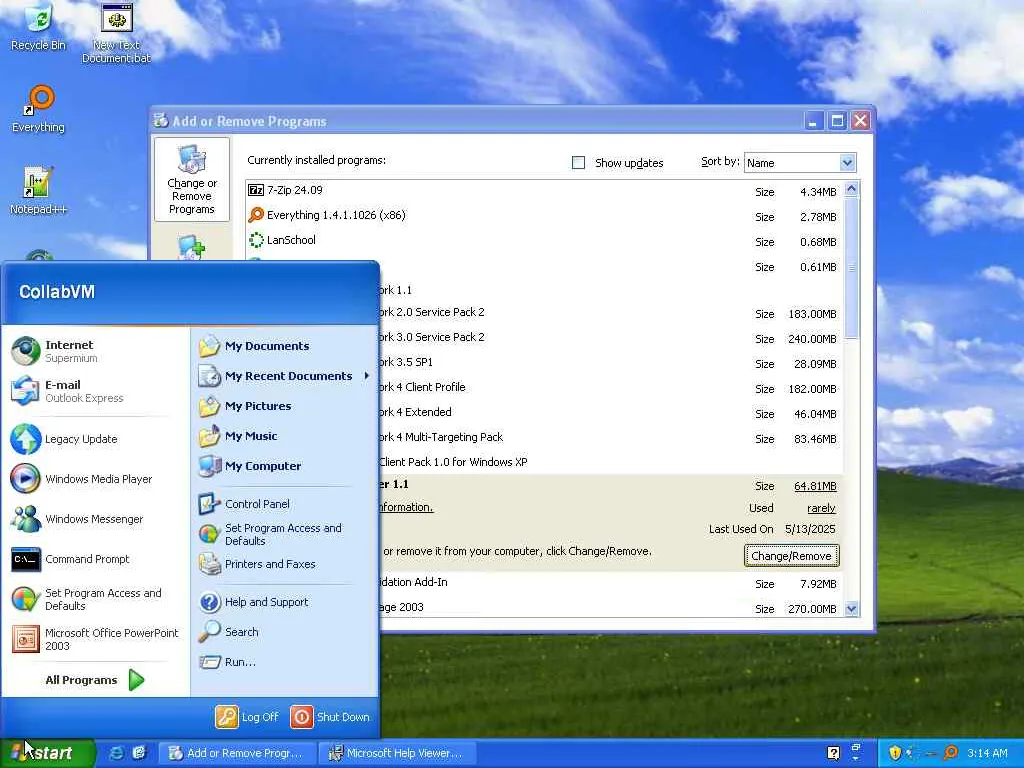
Task: Launch Windows Media Player
Action: [x=95, y=479]
